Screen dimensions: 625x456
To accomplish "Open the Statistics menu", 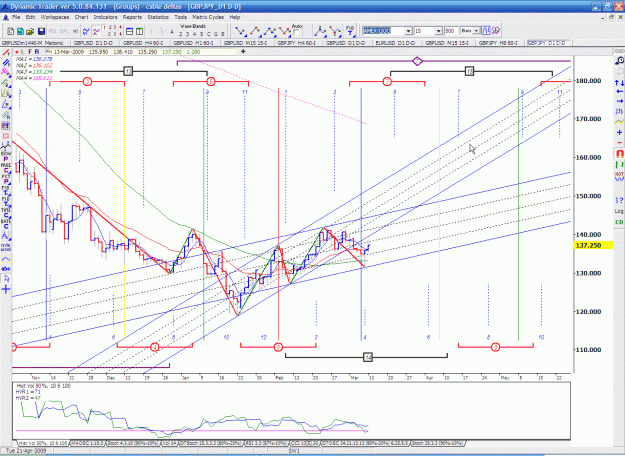I will tap(158, 17).
